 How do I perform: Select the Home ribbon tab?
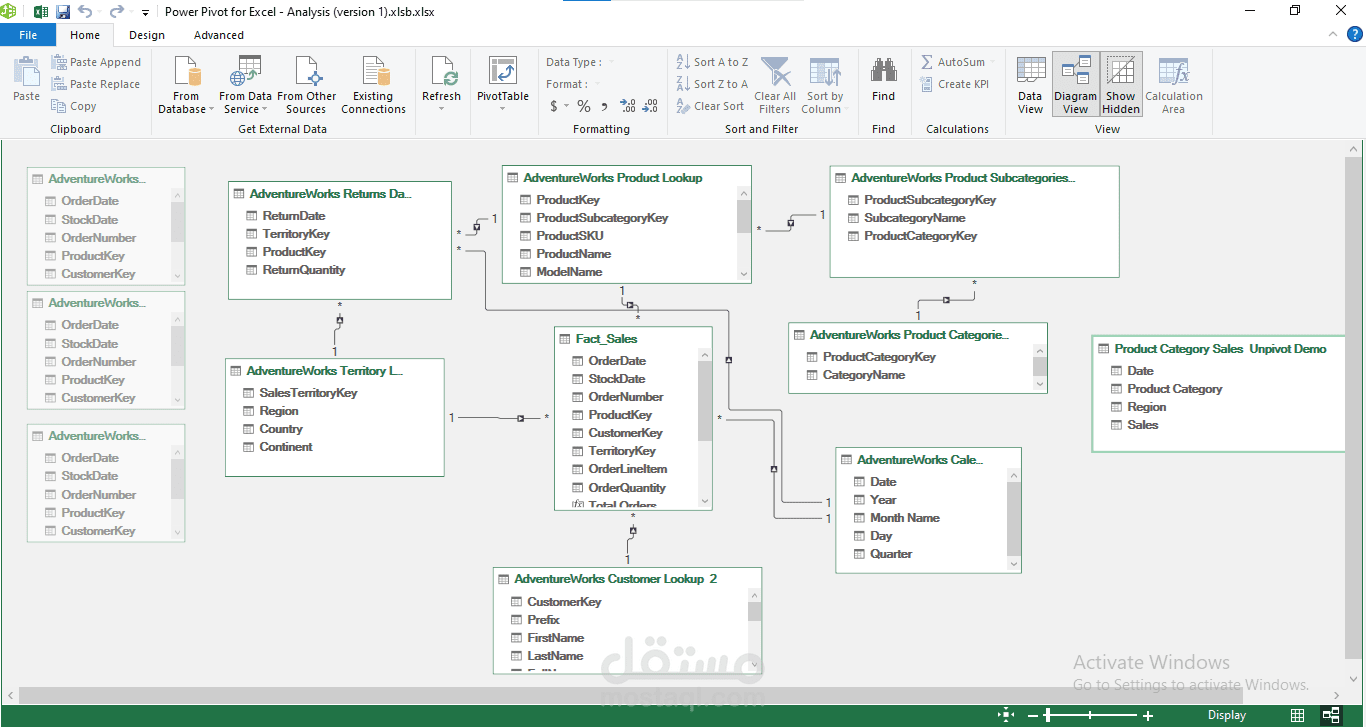(85, 35)
